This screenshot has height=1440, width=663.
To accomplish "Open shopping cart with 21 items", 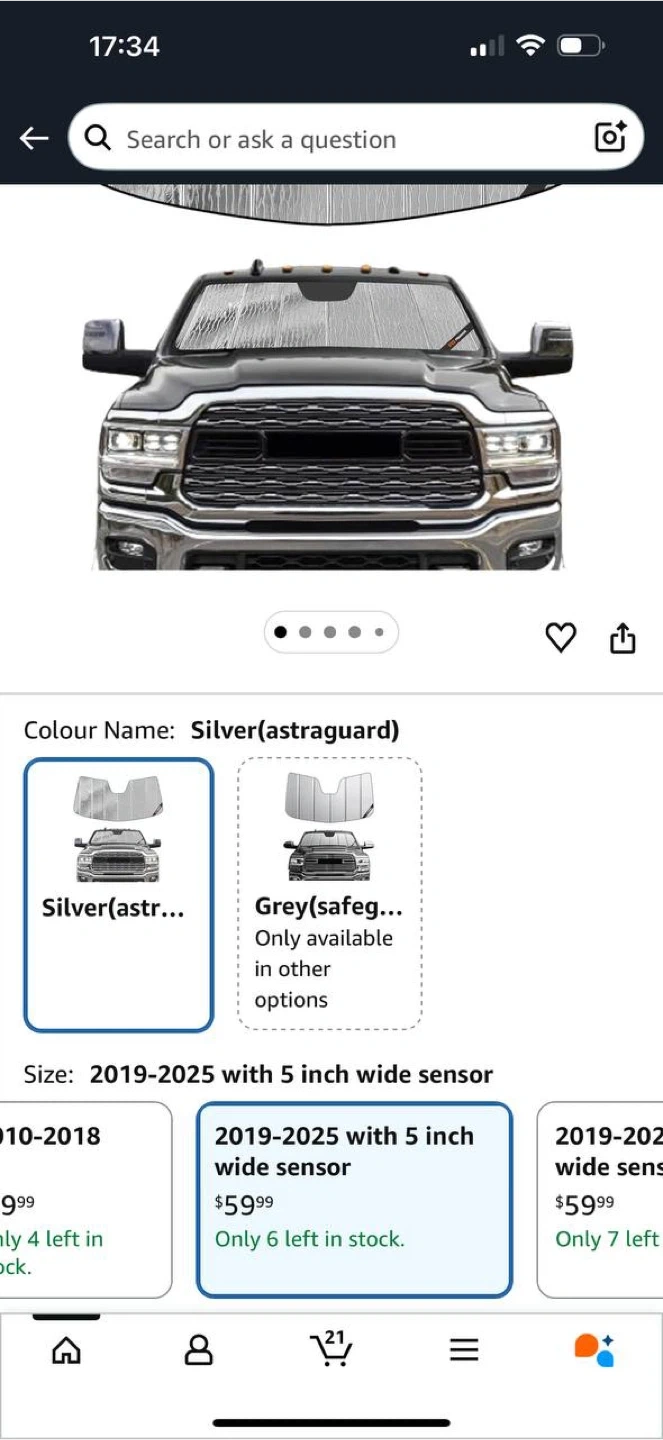I will click(331, 1349).
